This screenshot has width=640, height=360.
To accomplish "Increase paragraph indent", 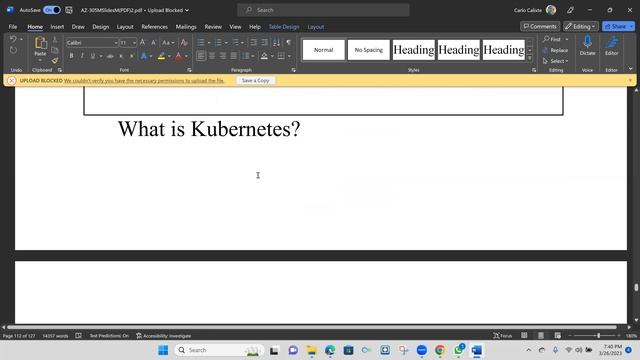I will coord(264,42).
